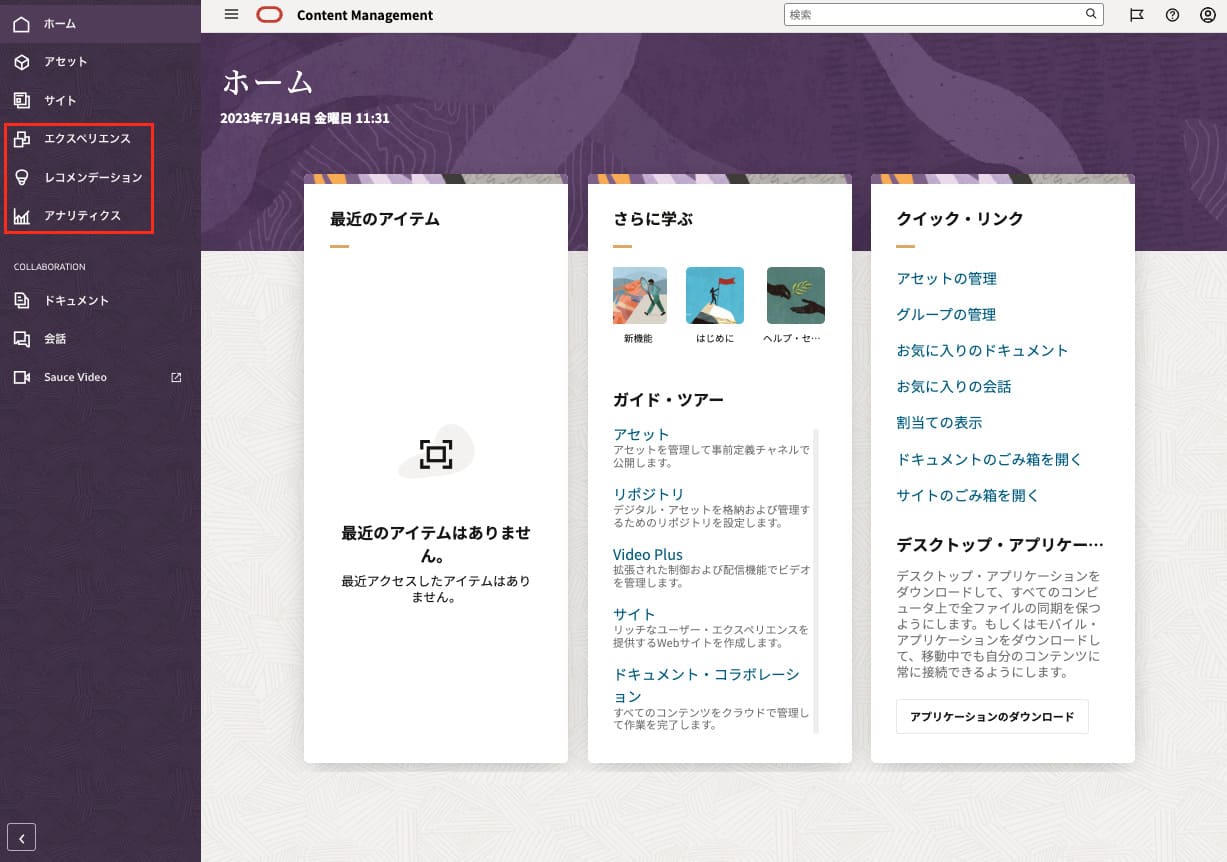Collapse the sidebar with chevron button
This screenshot has height=862, width=1227.
point(21,837)
